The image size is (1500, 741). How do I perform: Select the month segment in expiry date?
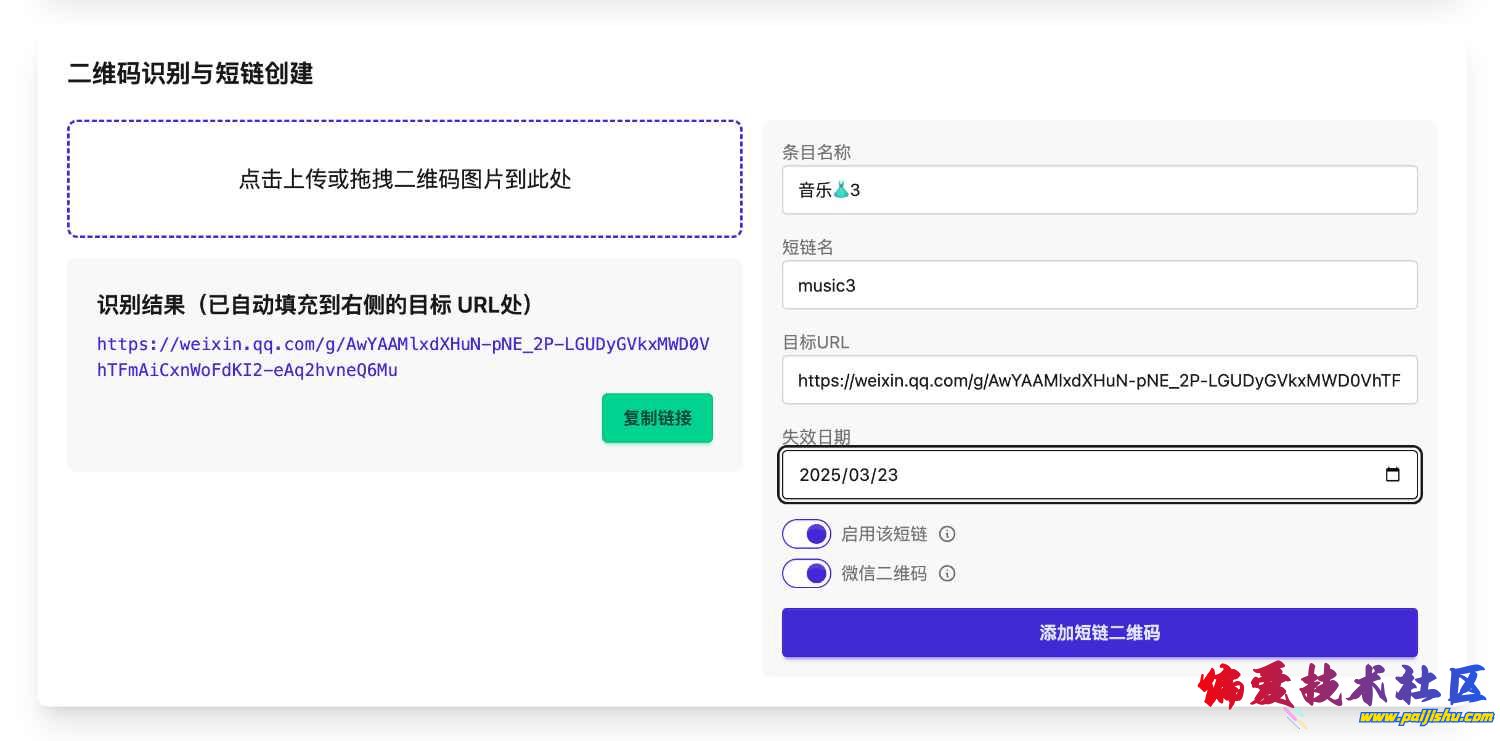point(859,475)
